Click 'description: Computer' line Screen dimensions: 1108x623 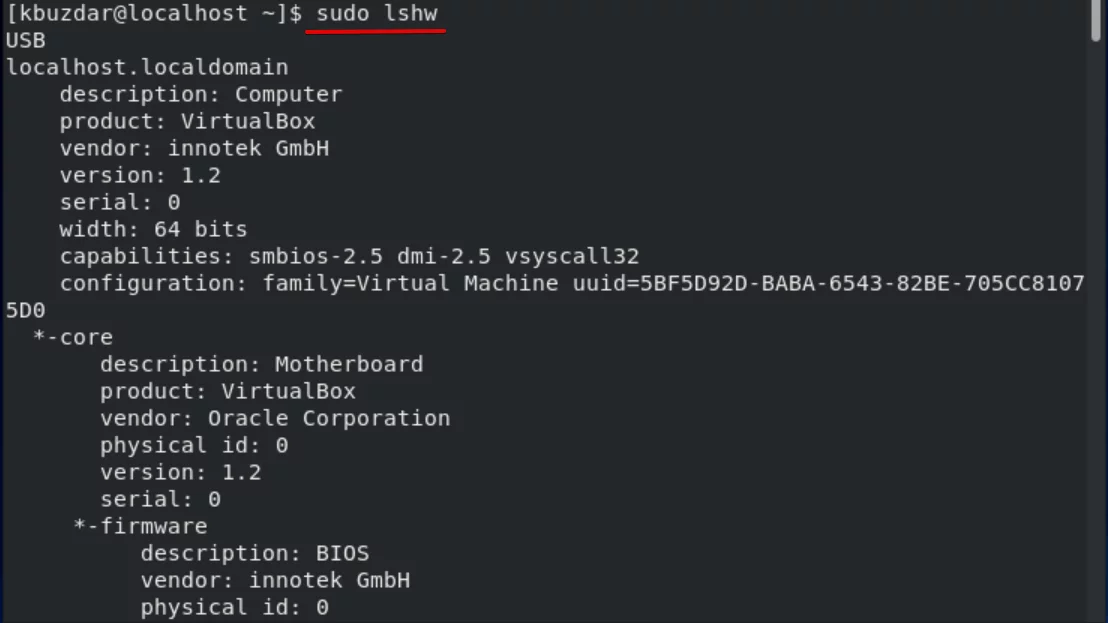click(201, 94)
